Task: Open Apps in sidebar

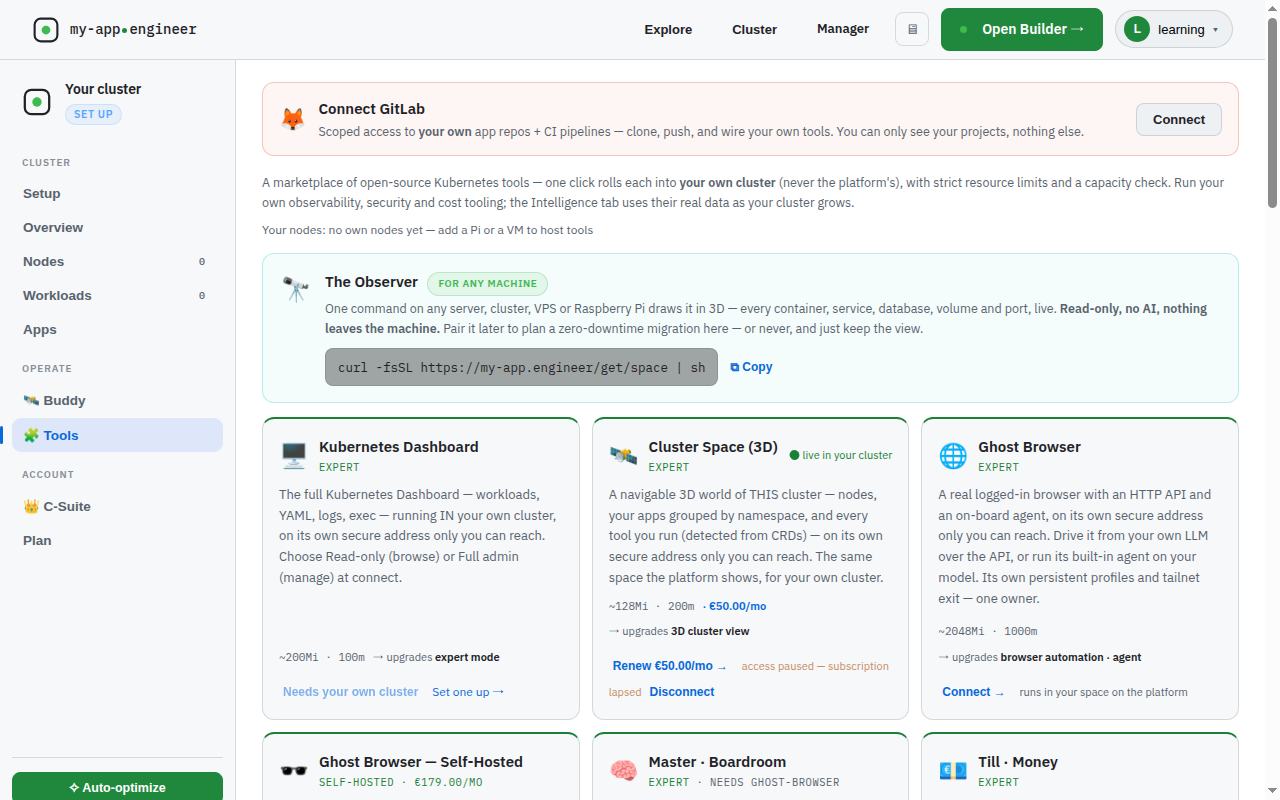Action: click(x=117, y=330)
